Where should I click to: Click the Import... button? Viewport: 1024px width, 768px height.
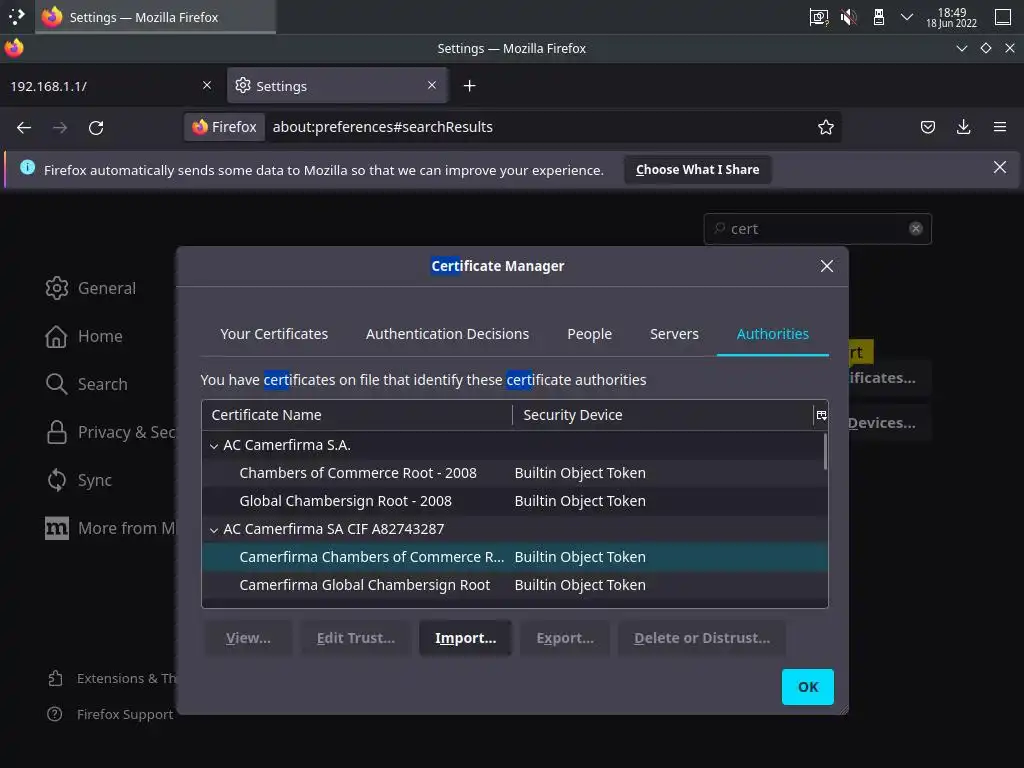tap(466, 638)
